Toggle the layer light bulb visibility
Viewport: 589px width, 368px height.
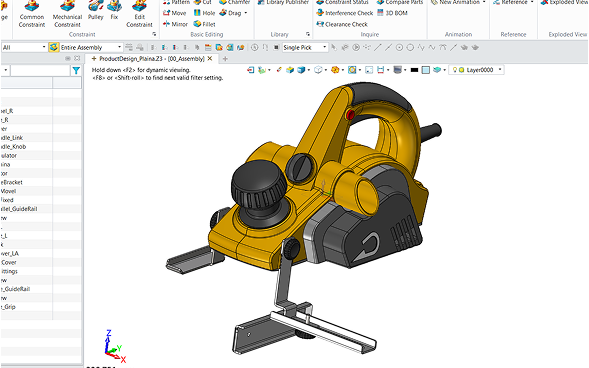tap(455, 70)
